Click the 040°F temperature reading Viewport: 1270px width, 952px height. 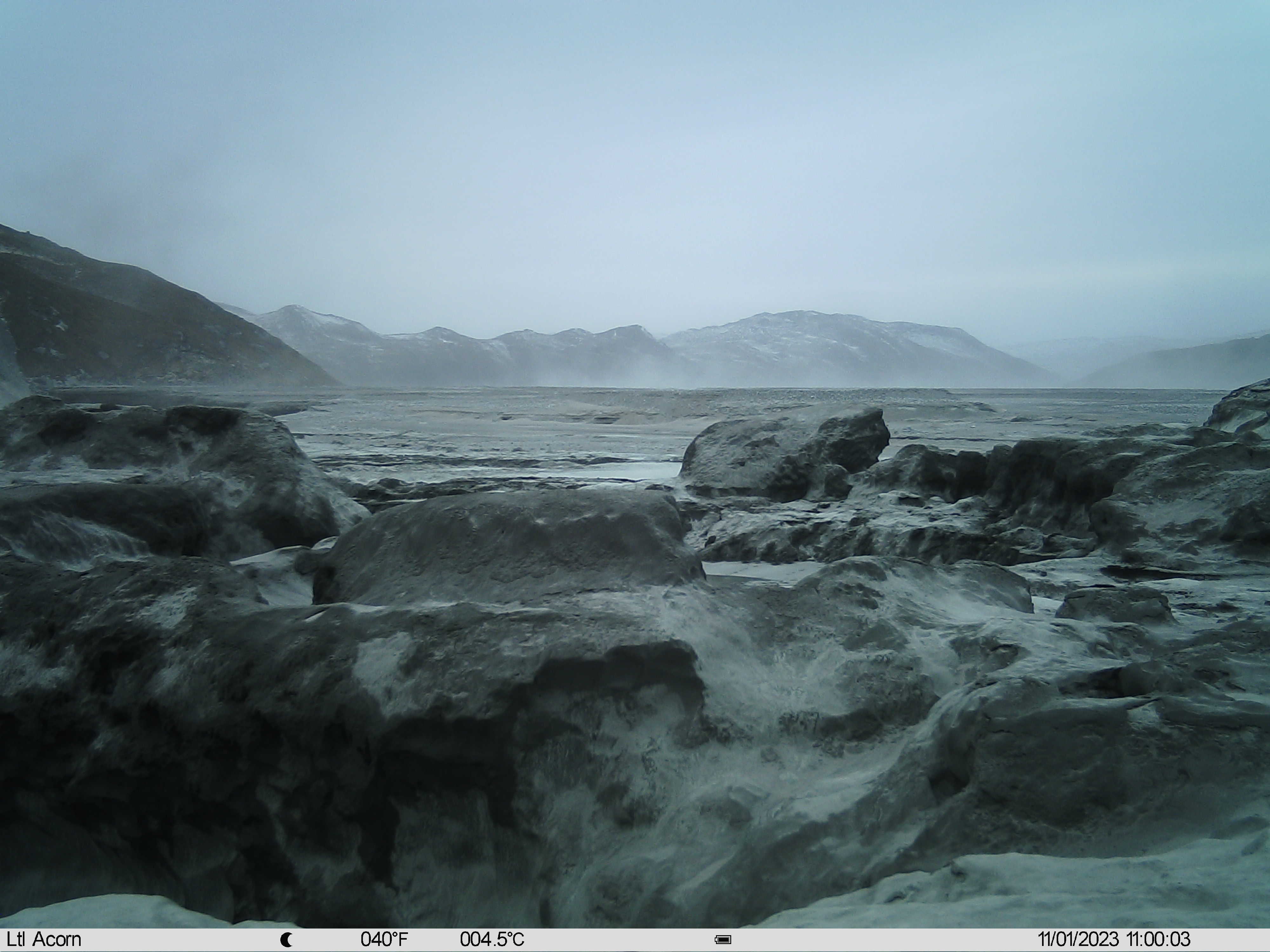[x=384, y=940]
